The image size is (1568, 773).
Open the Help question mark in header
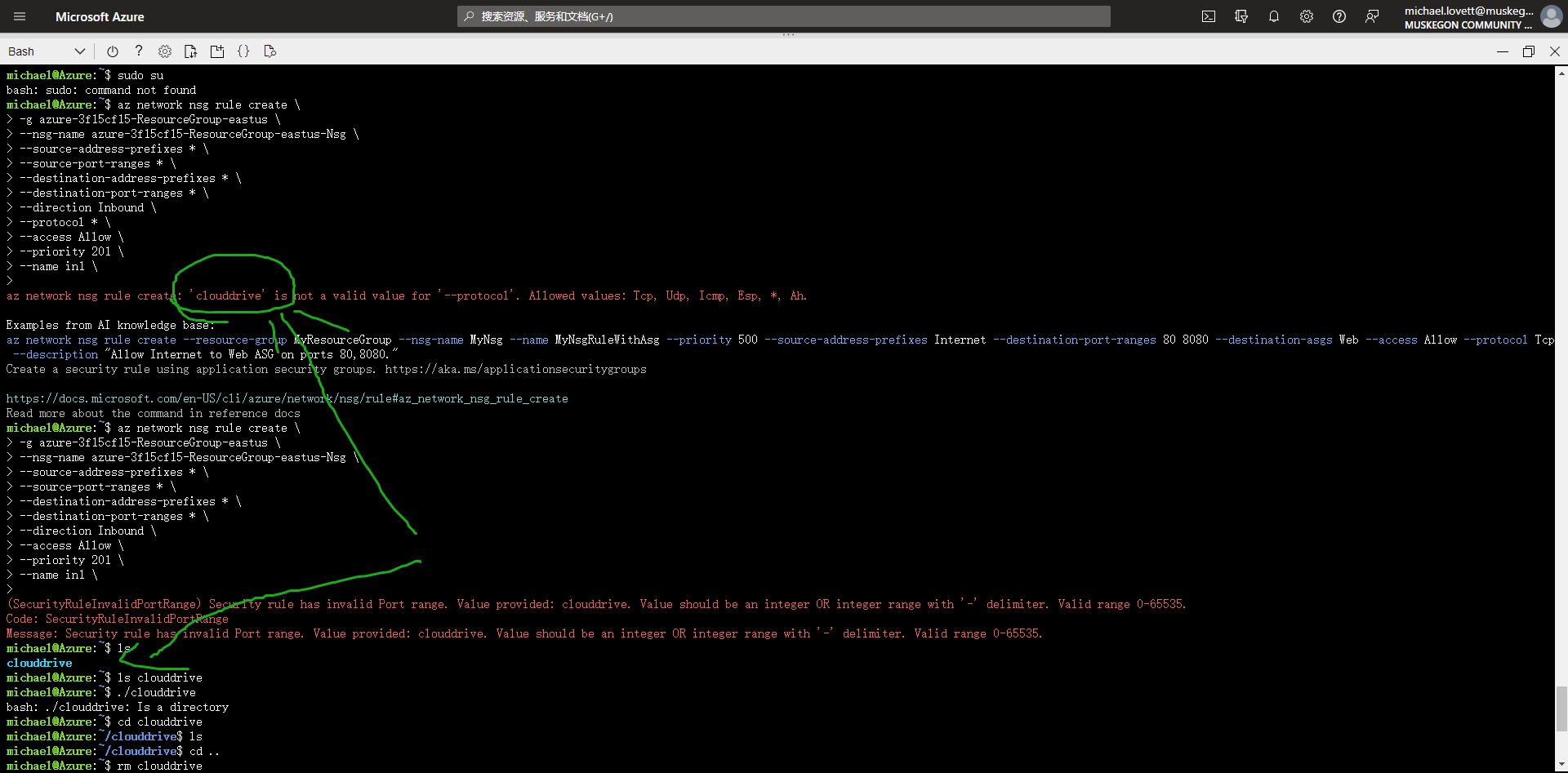point(1339,16)
